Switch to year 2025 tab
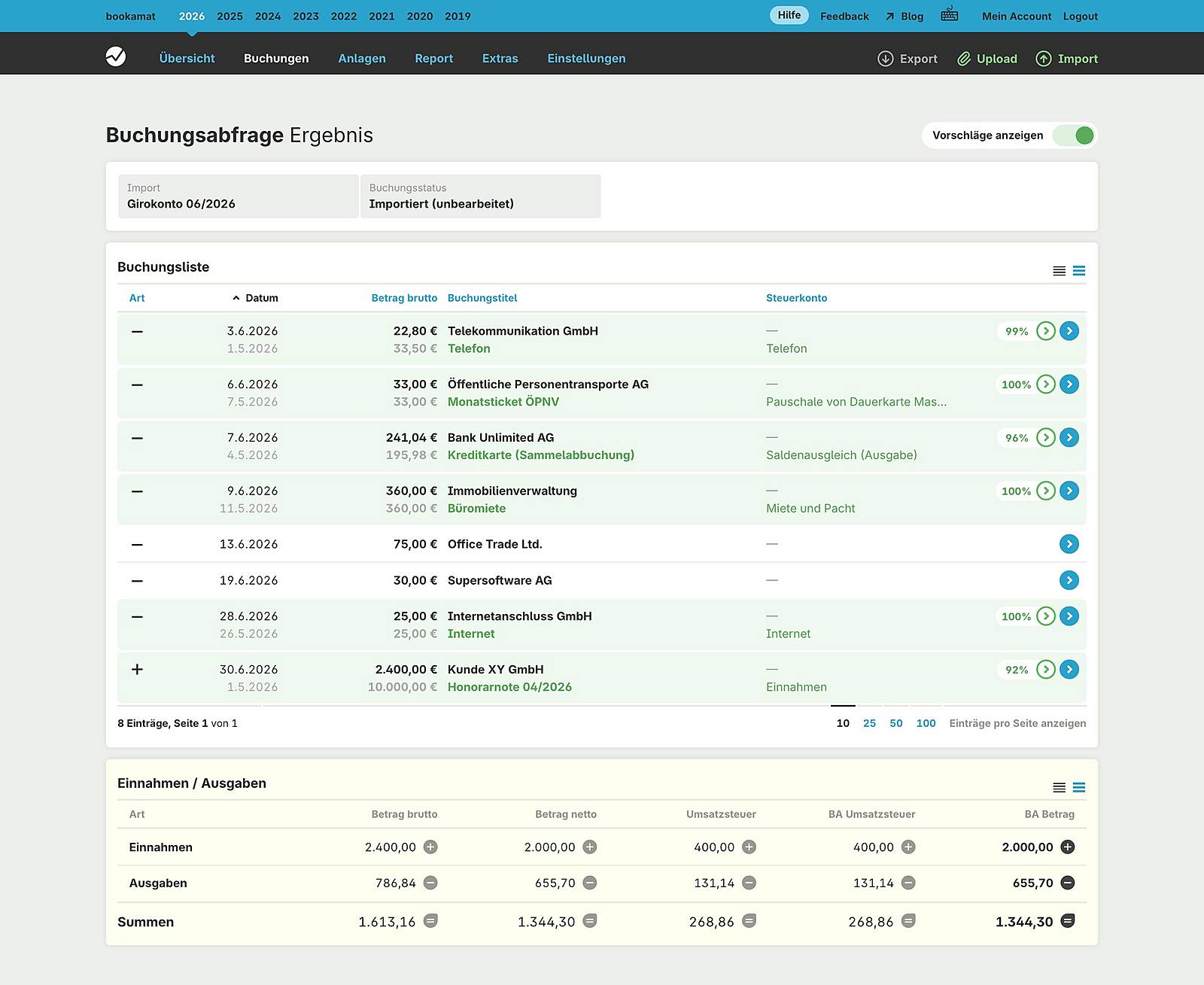1204x985 pixels. tap(230, 16)
